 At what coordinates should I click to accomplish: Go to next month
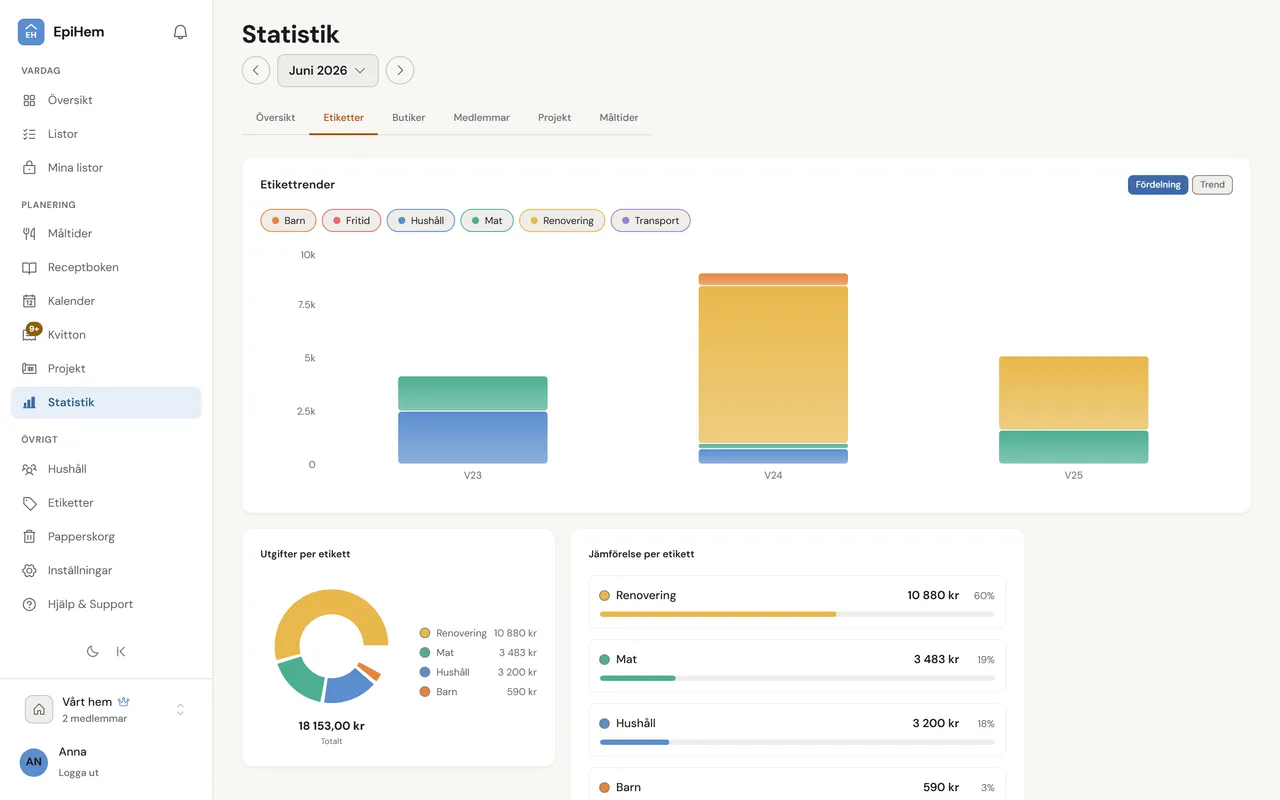click(x=400, y=70)
